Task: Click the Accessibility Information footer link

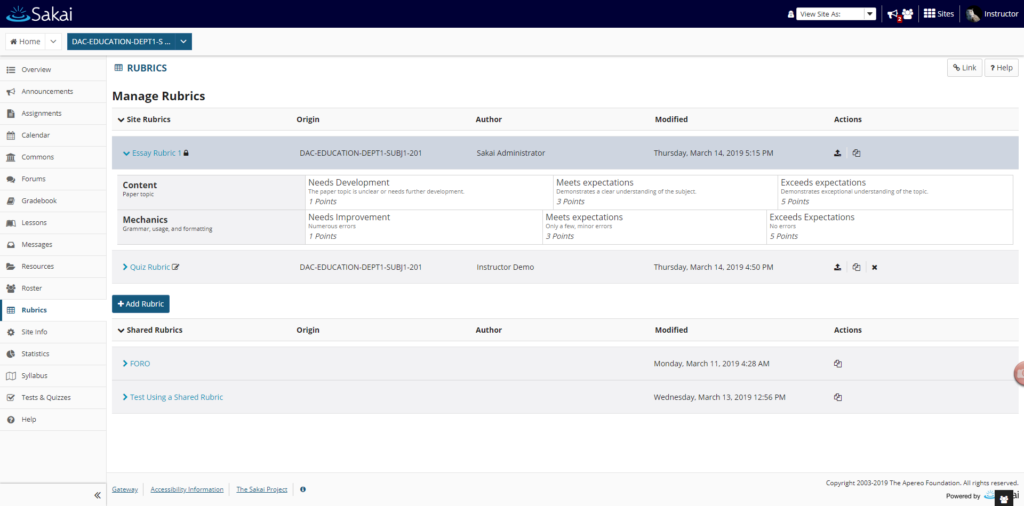Action: pyautogui.click(x=187, y=489)
